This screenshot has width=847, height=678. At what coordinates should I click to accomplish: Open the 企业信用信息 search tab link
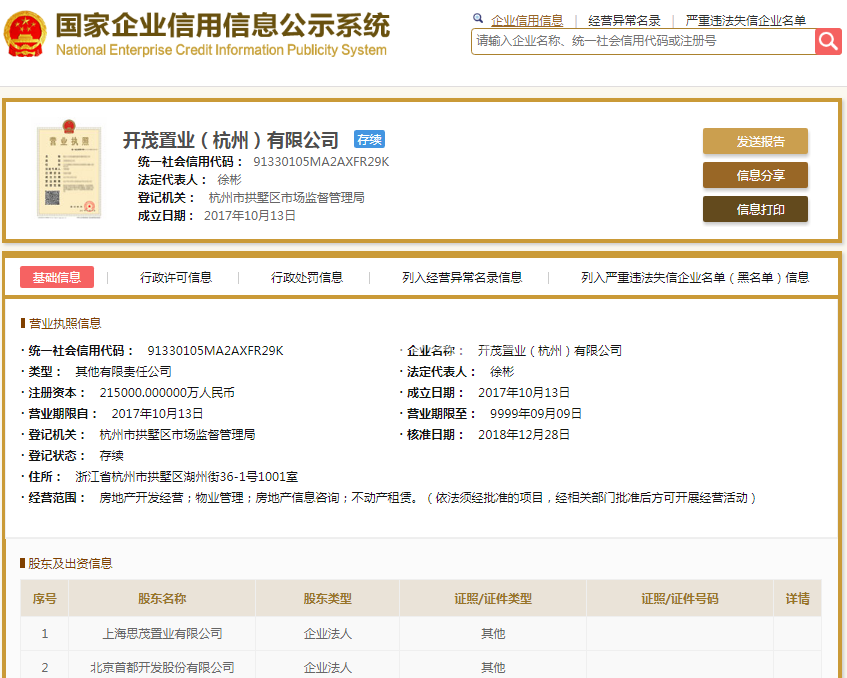tap(527, 21)
